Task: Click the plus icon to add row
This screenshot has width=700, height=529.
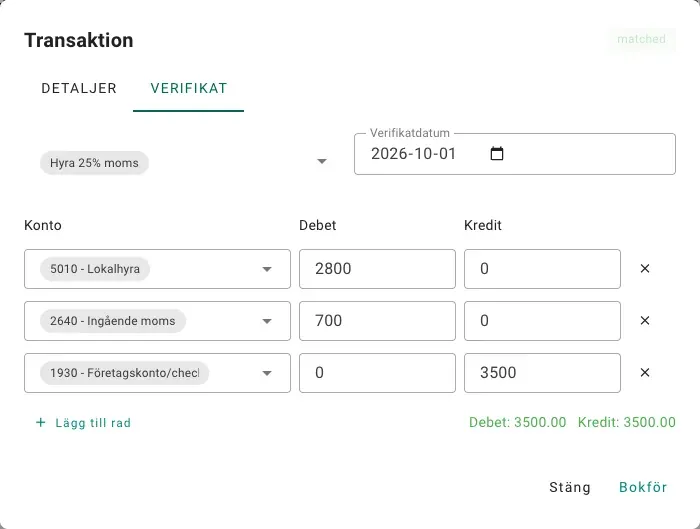Action: click(x=41, y=422)
